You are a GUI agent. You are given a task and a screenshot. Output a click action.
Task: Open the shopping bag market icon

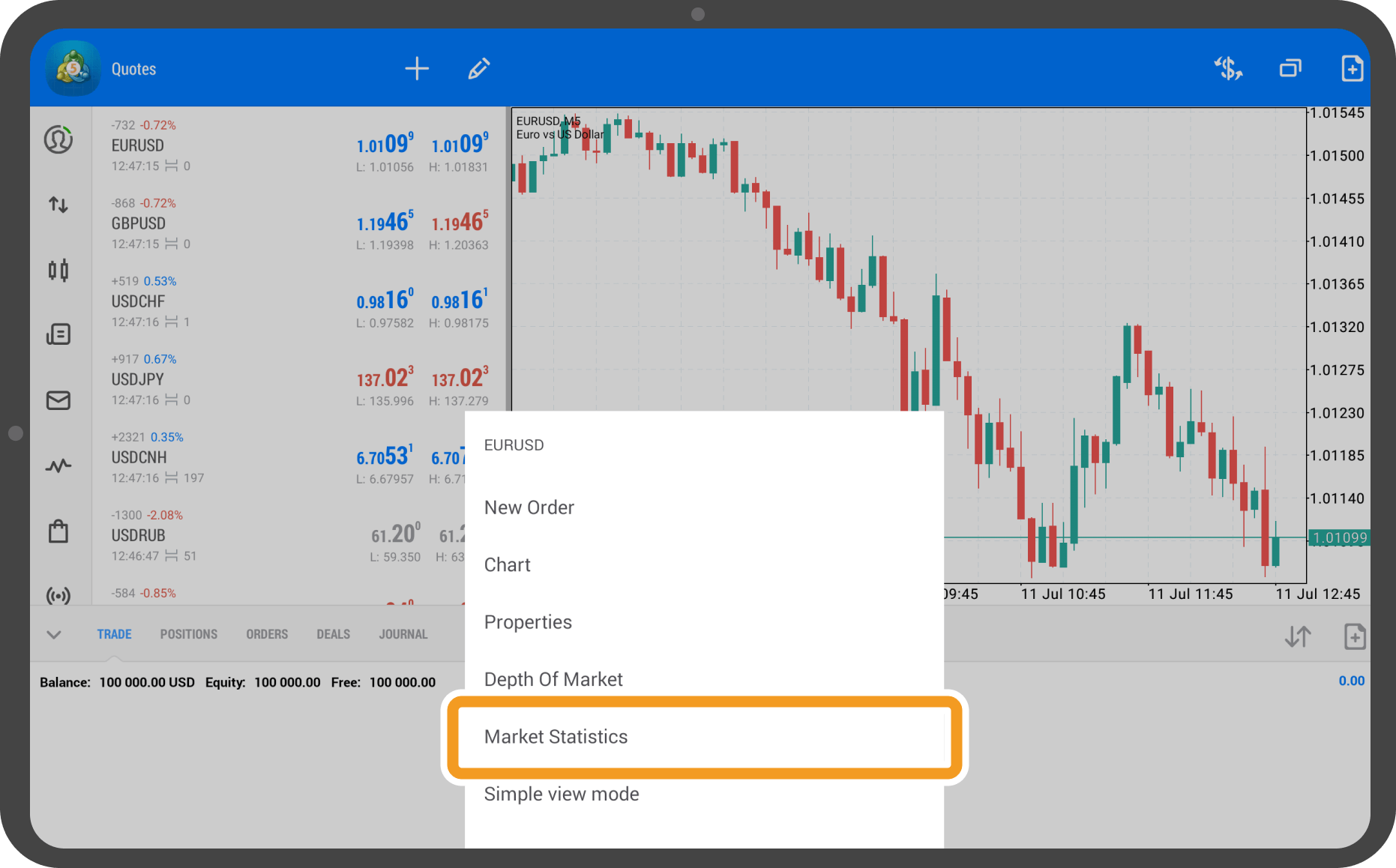(x=58, y=531)
